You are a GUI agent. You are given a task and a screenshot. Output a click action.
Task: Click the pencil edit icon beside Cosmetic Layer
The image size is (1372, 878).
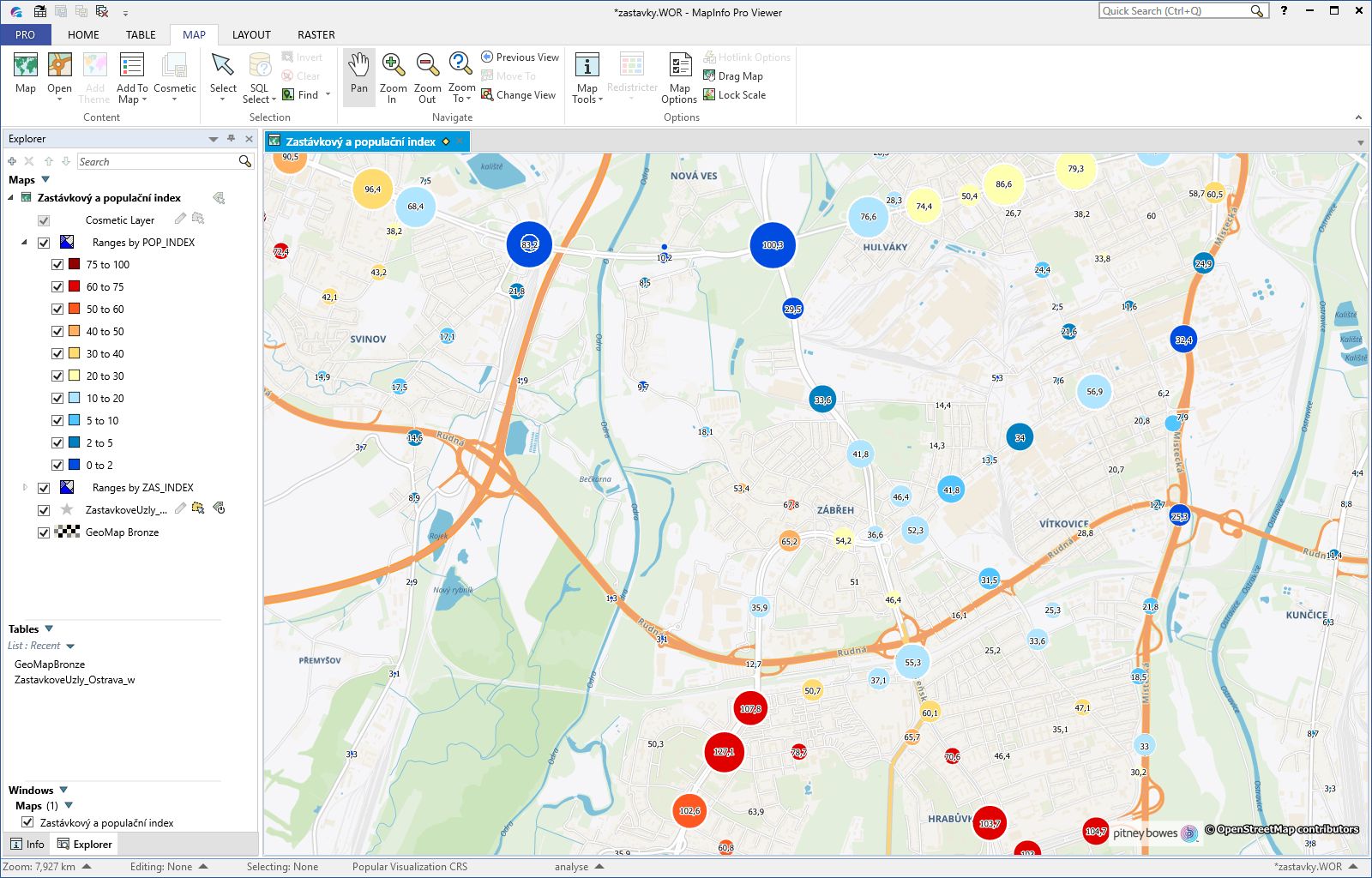179,219
